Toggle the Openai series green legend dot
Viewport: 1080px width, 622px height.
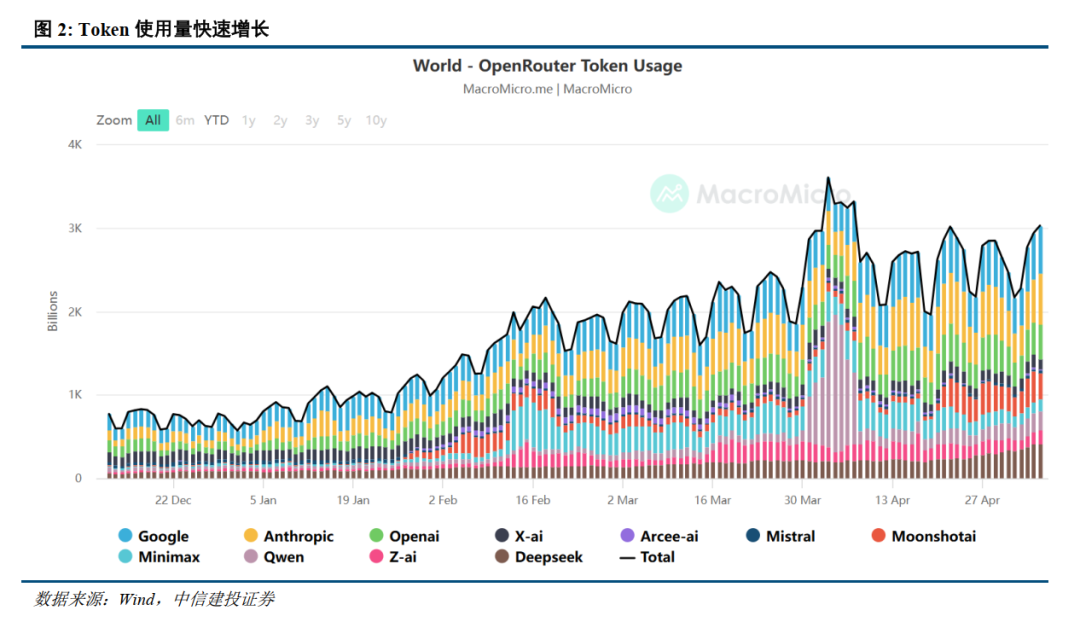[x=376, y=535]
